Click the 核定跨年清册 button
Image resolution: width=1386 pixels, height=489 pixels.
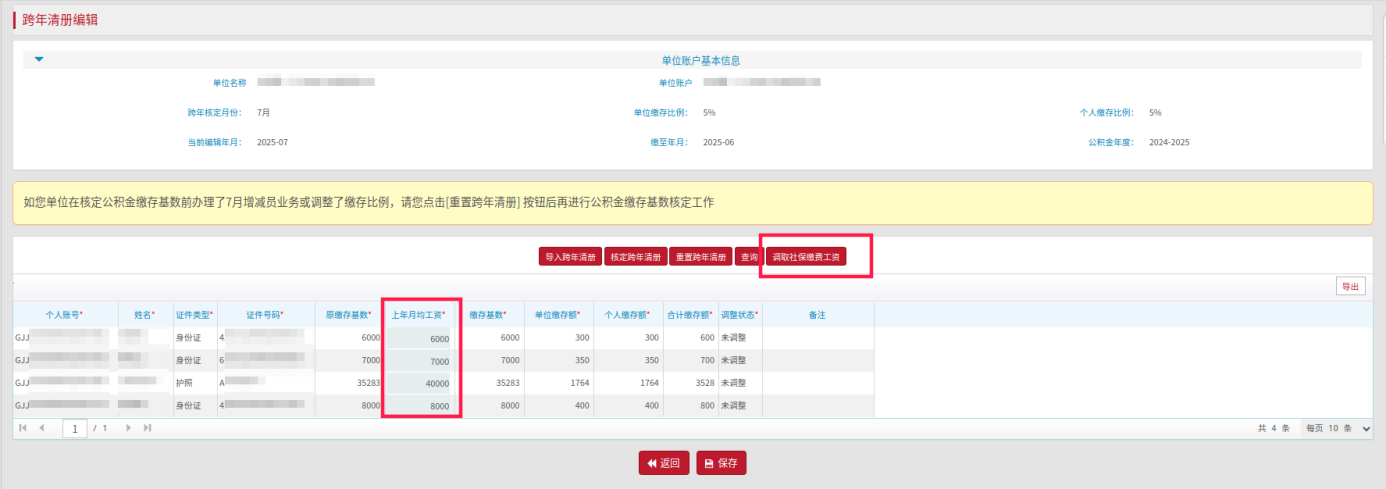click(635, 257)
